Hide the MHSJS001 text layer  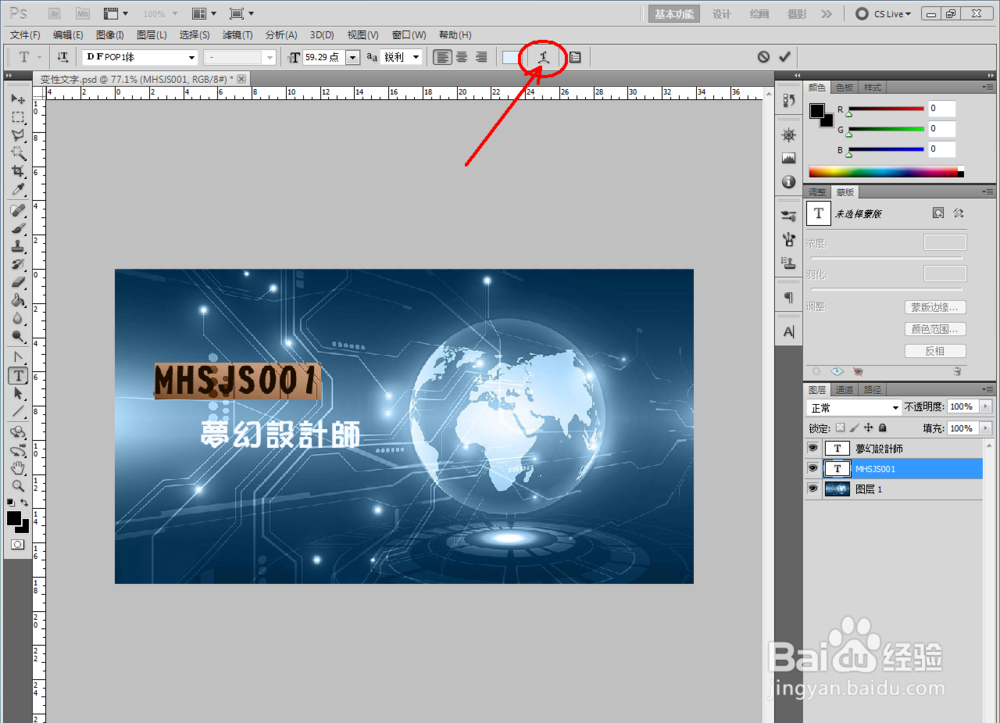coord(812,469)
